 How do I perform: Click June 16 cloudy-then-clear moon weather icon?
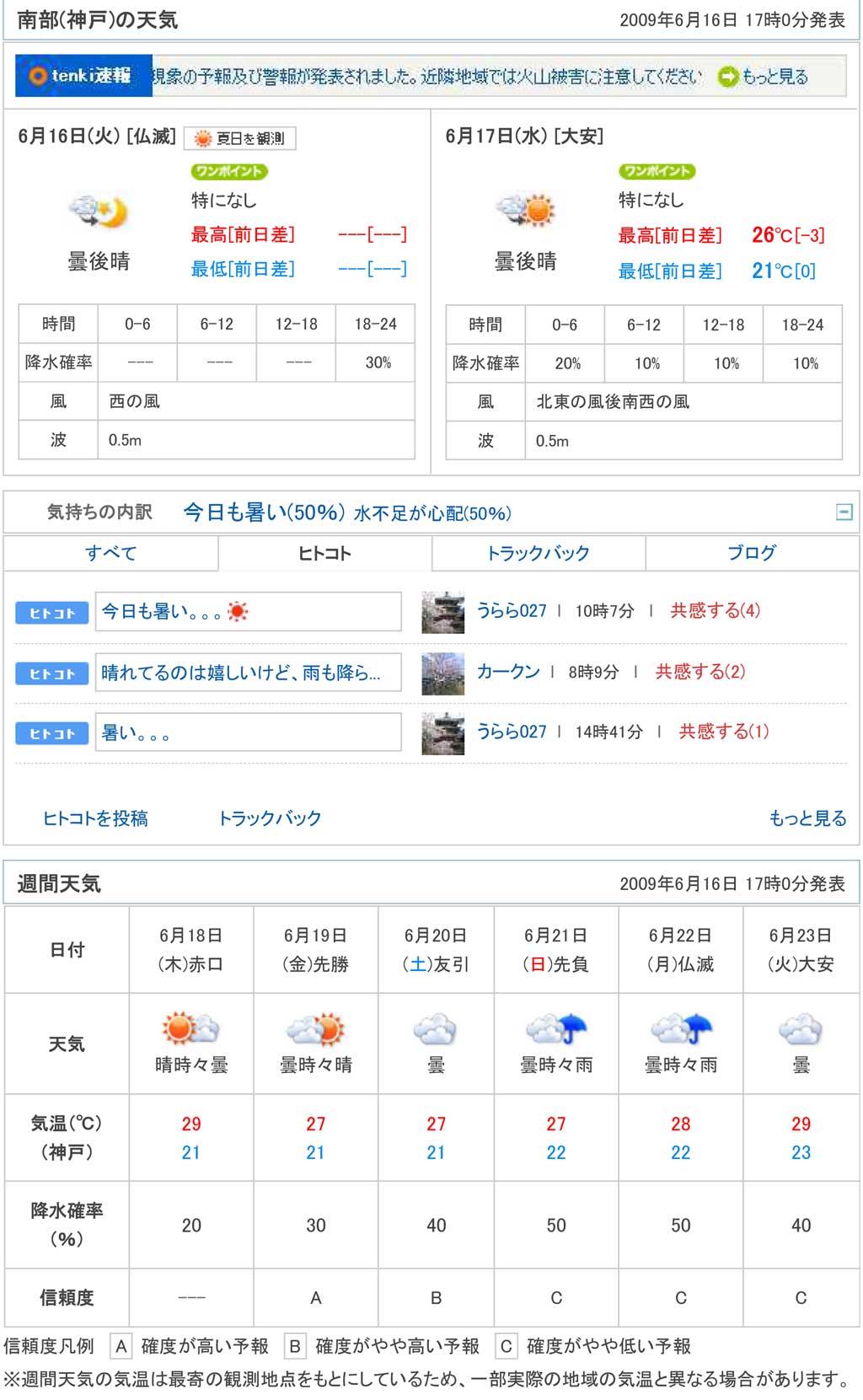coord(99,211)
